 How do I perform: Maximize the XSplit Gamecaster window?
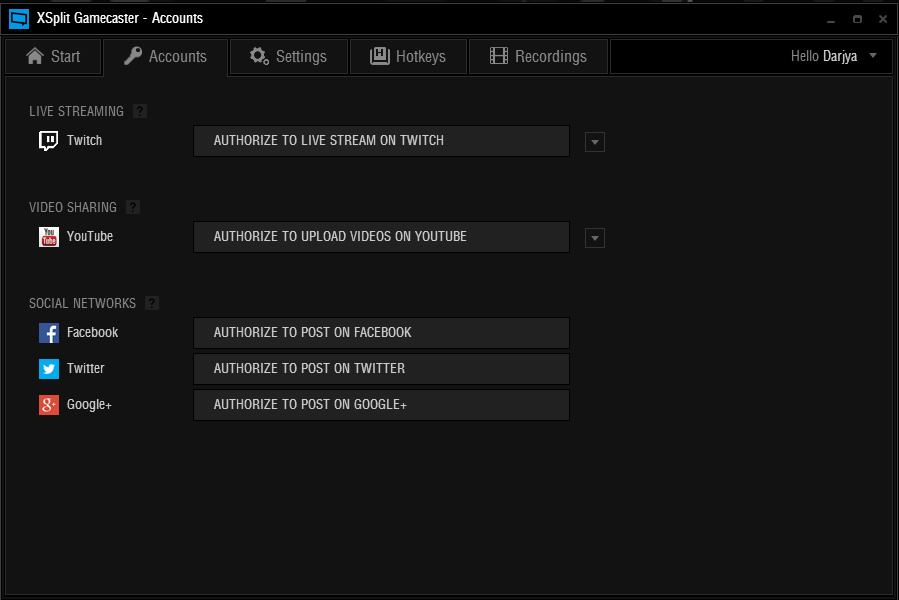pyautogui.click(x=857, y=19)
